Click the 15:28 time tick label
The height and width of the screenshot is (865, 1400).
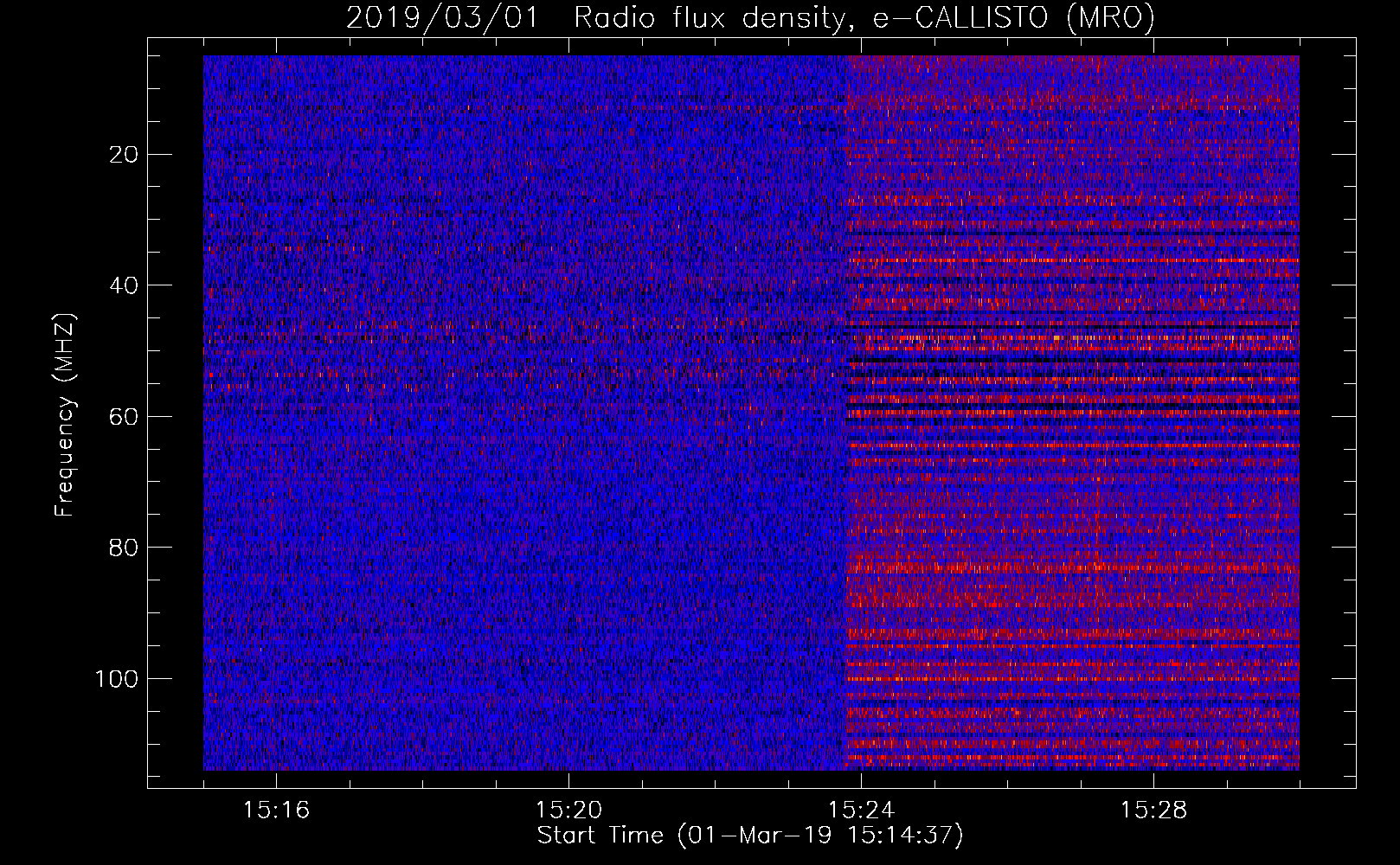1154,811
